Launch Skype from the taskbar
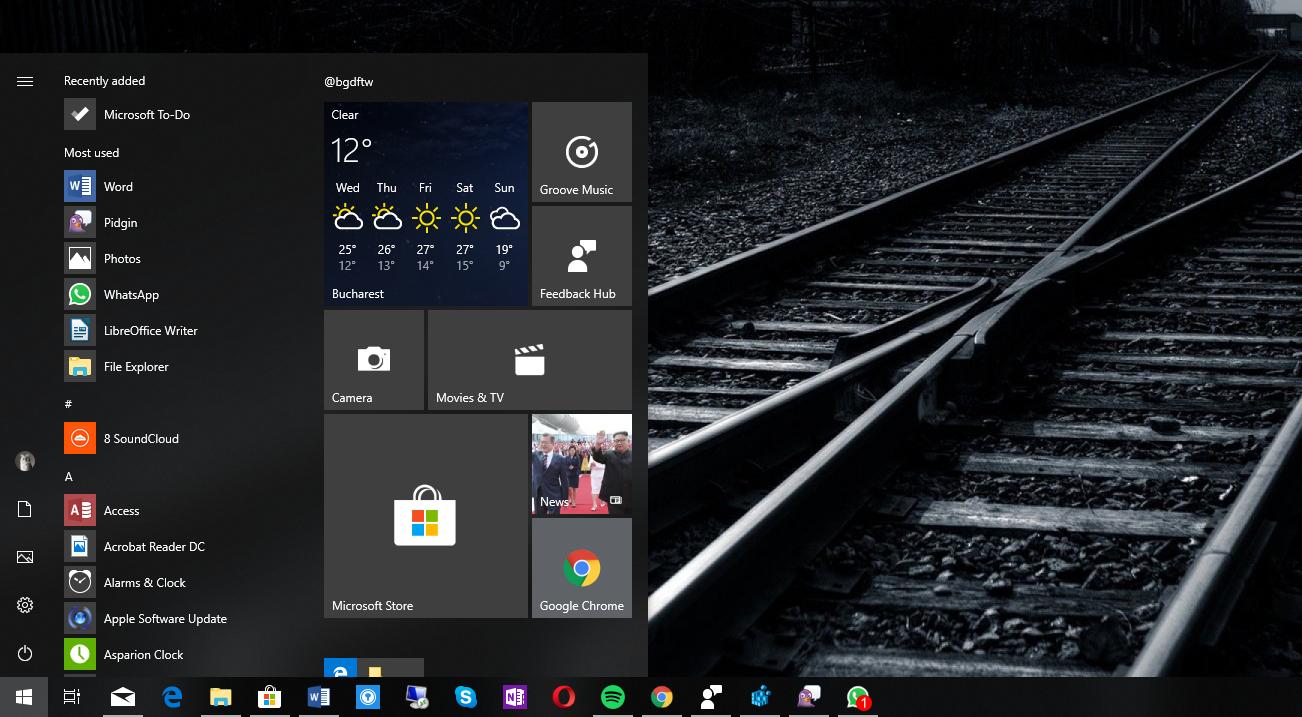The image size is (1302, 717). (466, 697)
